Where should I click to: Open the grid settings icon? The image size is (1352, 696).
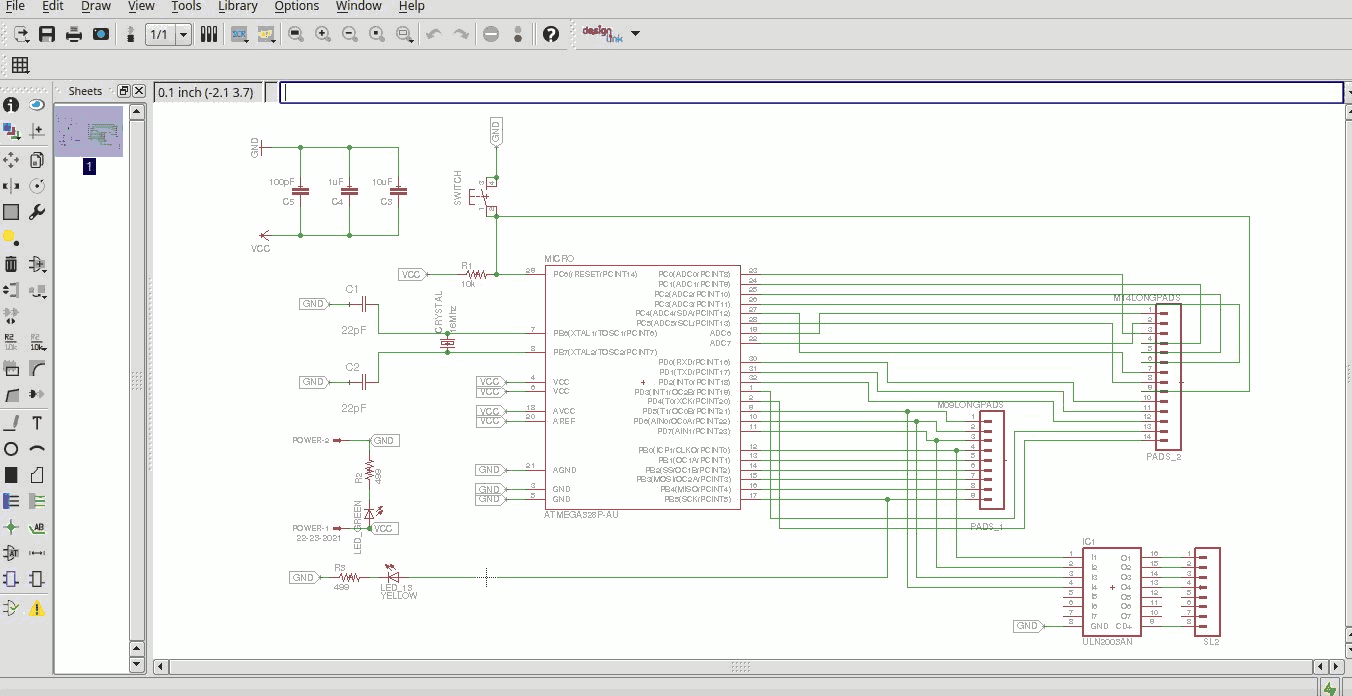[20, 66]
